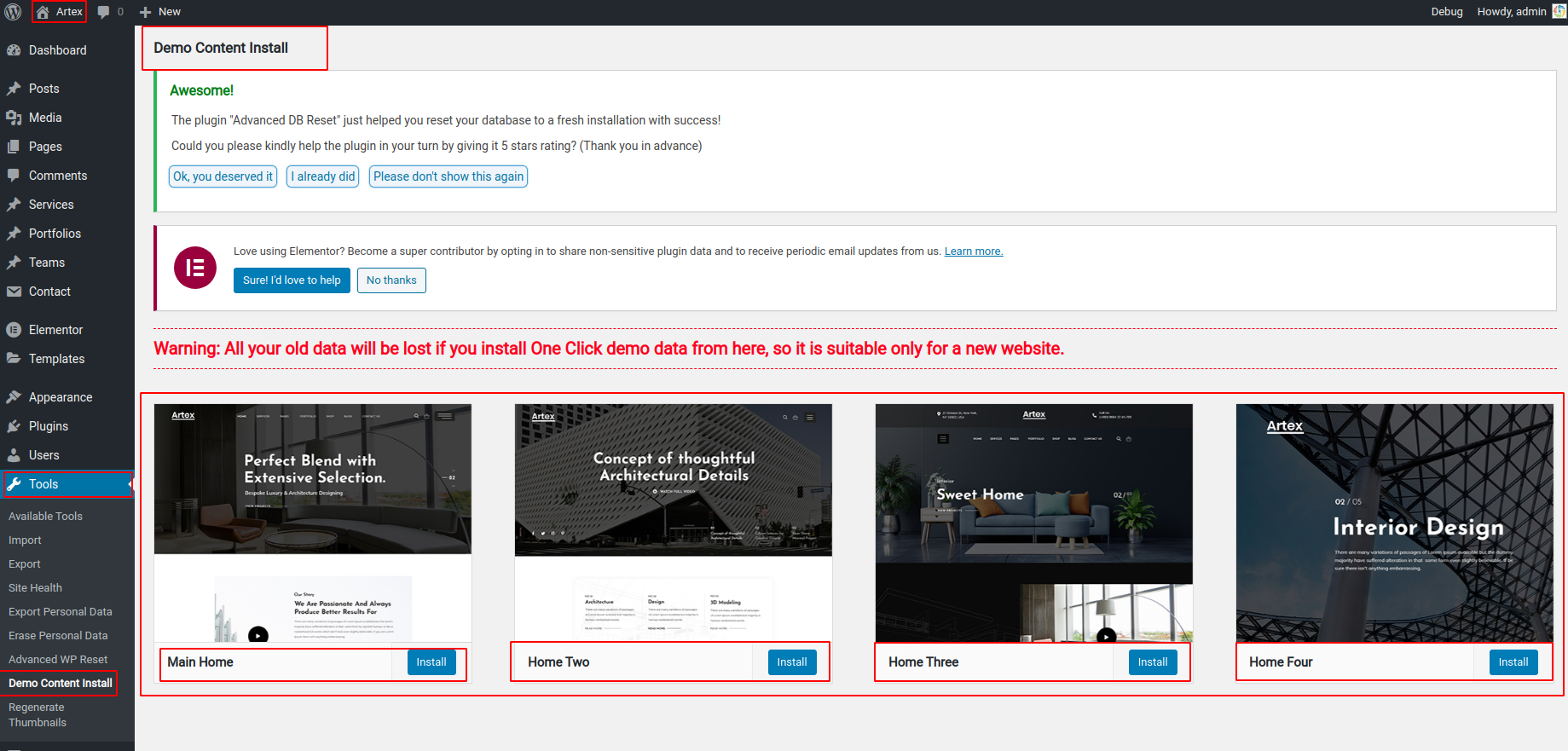This screenshot has height=751, width=1568.
Task: Click the Templates folder icon
Action: (14, 359)
